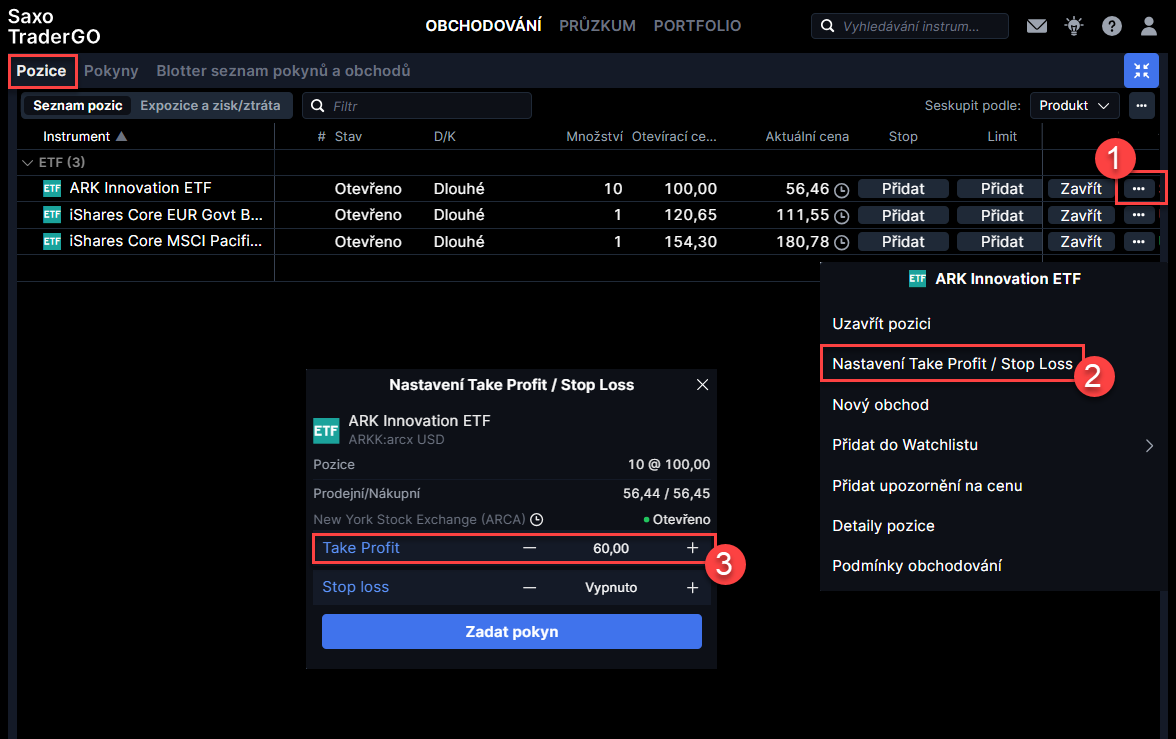Click the Stop loss label link
1176x739 pixels.
(x=356, y=587)
